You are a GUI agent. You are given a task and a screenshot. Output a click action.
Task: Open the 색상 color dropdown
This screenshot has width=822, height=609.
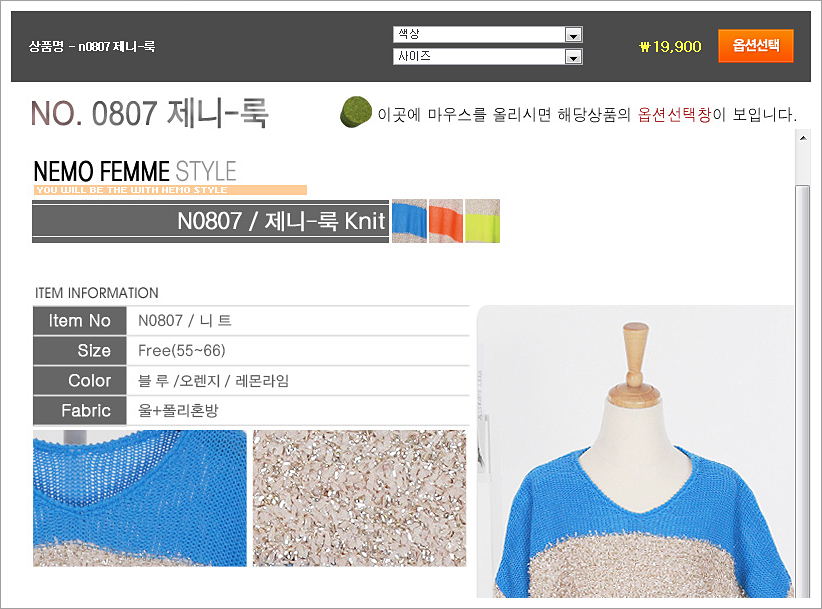pos(488,35)
